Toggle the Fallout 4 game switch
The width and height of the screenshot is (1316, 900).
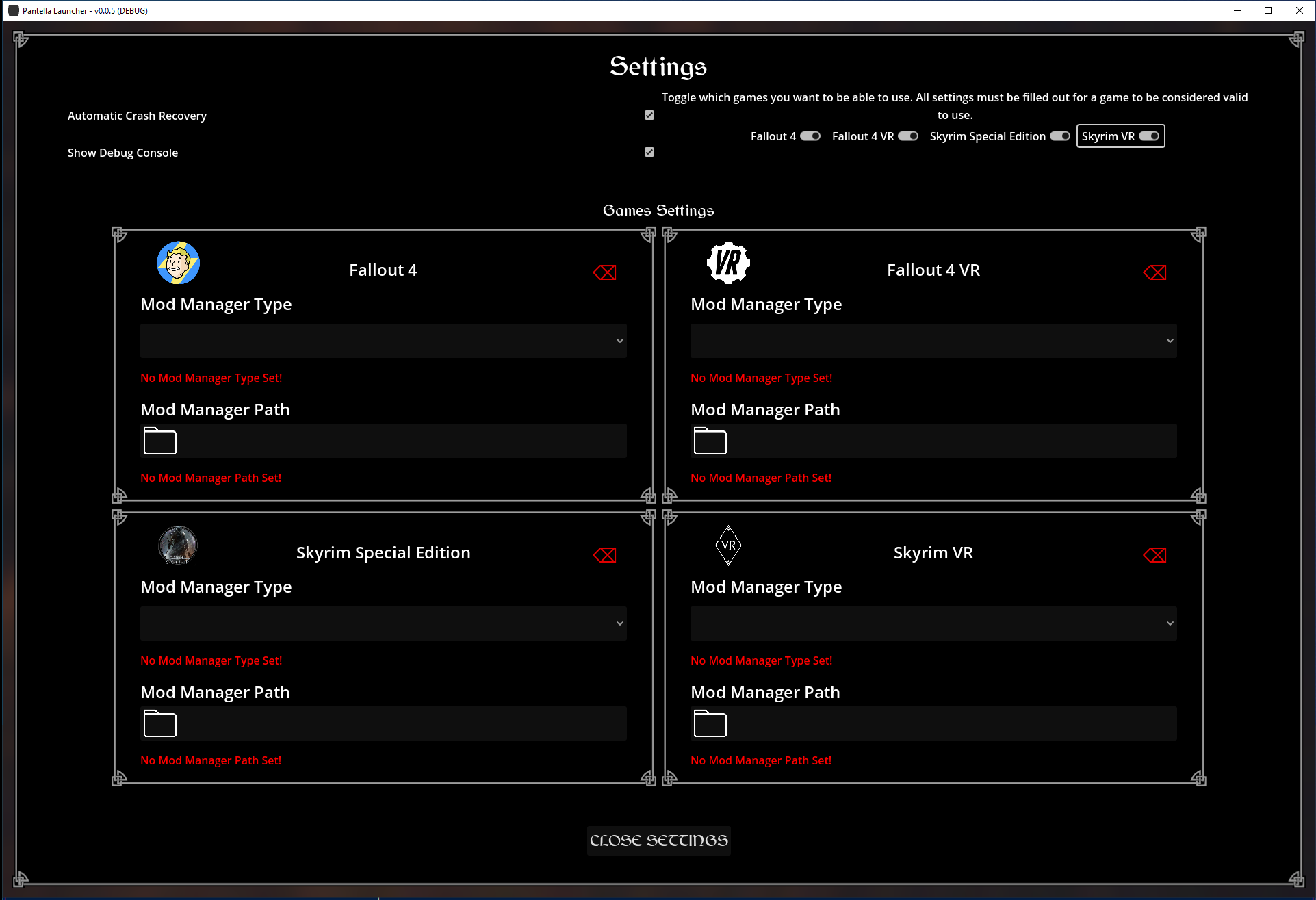click(x=810, y=136)
